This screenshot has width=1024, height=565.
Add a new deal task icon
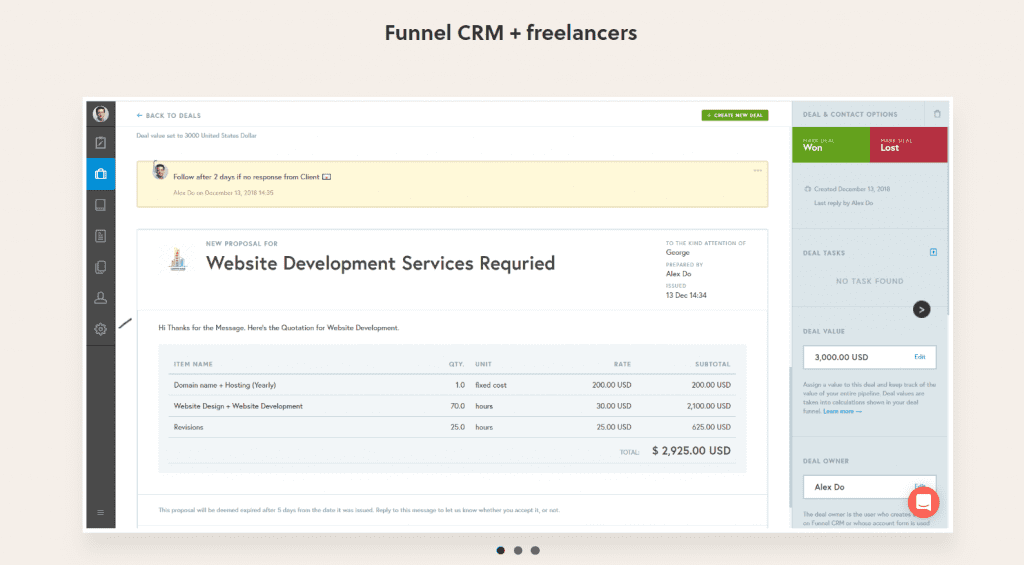(x=933, y=252)
